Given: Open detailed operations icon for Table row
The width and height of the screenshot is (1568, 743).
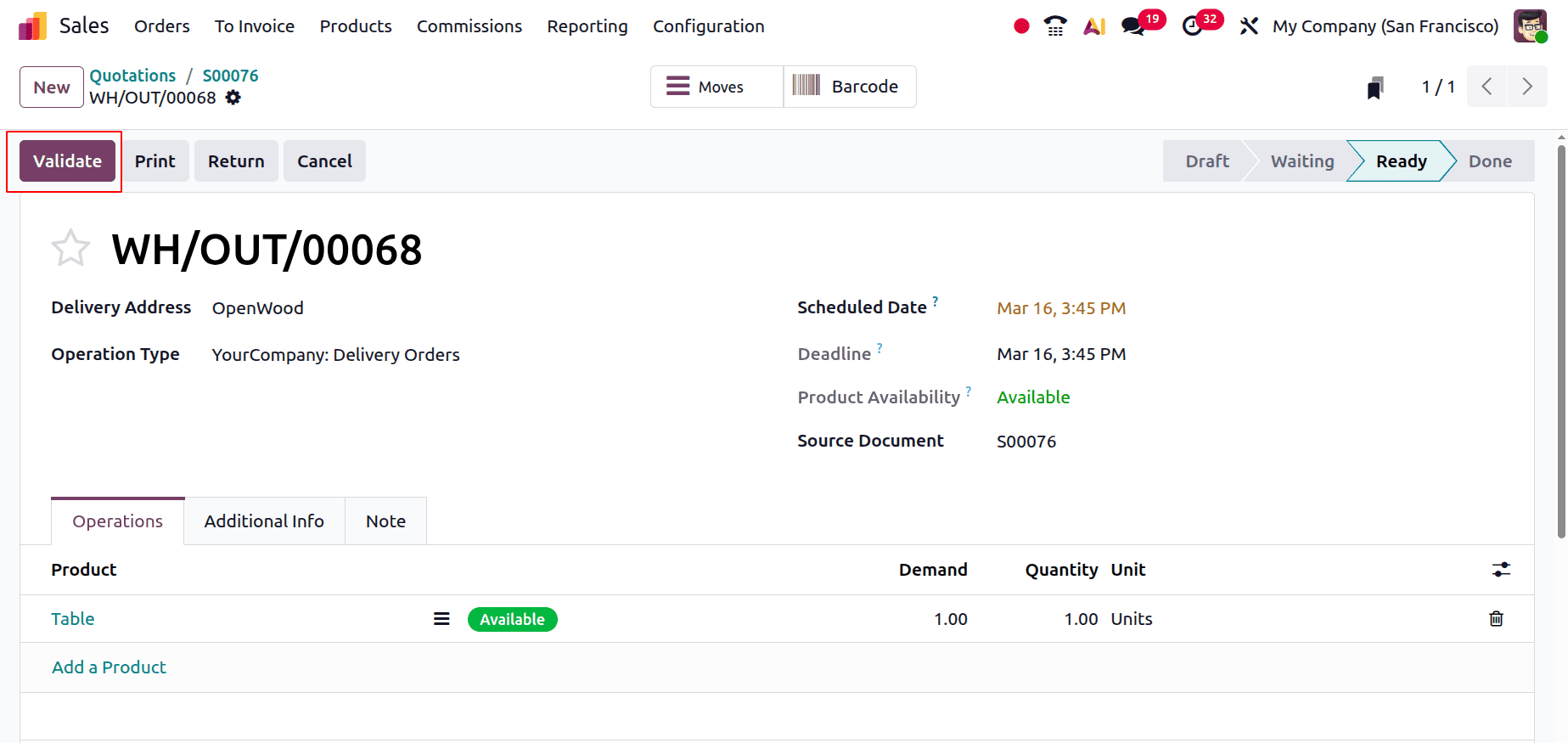Looking at the screenshot, I should coord(441,619).
